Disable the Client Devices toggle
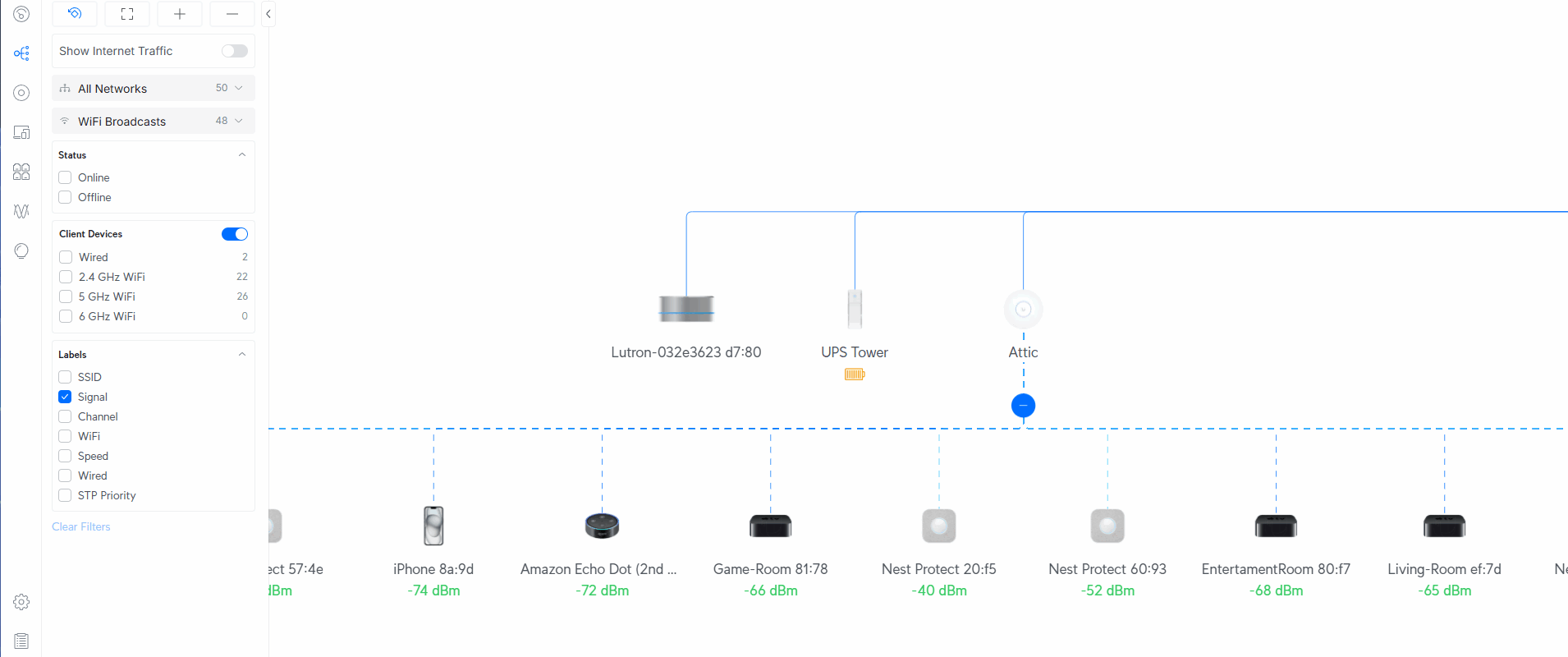The width and height of the screenshot is (1568, 657). (x=234, y=234)
